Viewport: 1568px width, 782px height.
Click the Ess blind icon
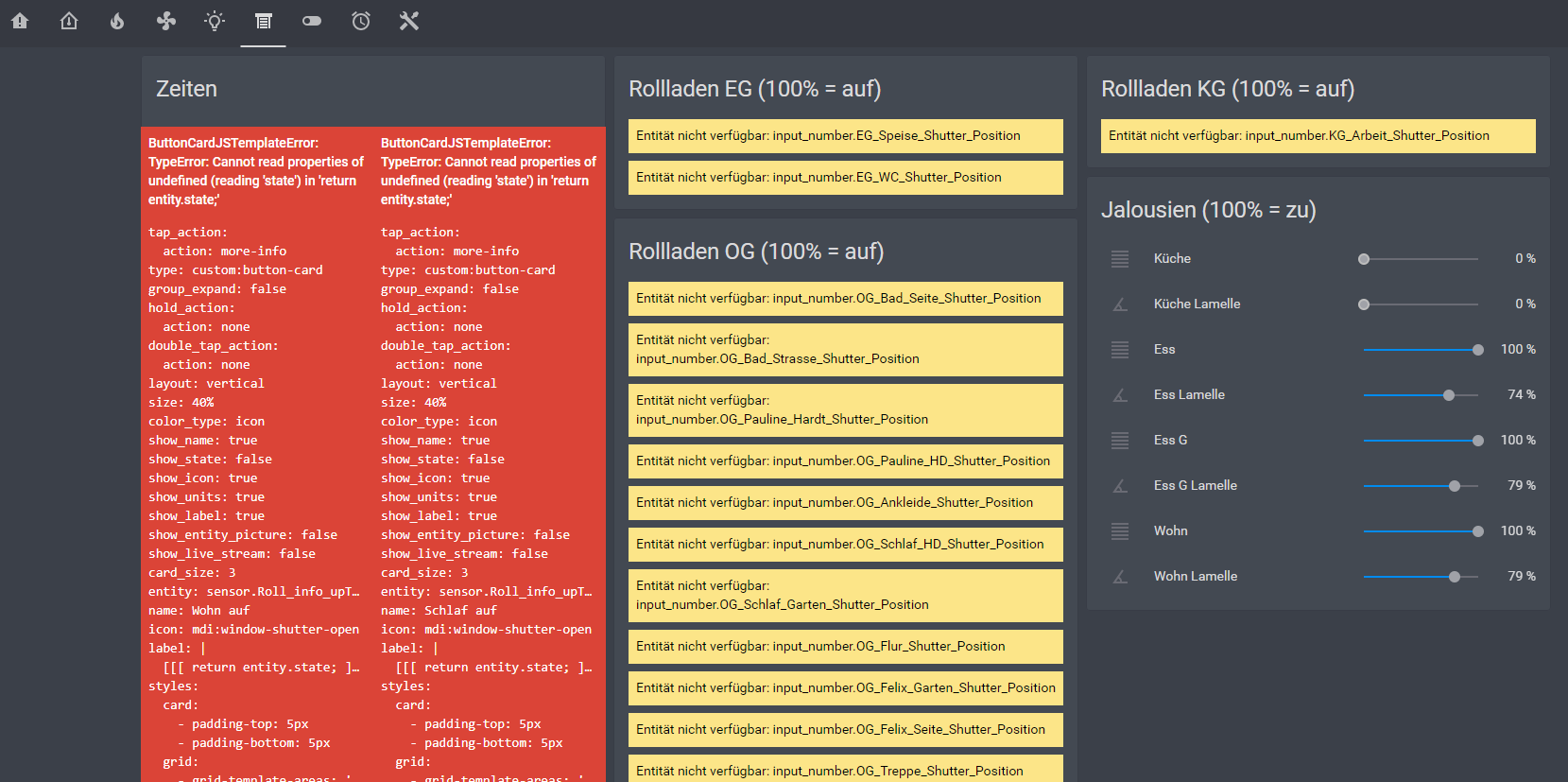[1120, 349]
